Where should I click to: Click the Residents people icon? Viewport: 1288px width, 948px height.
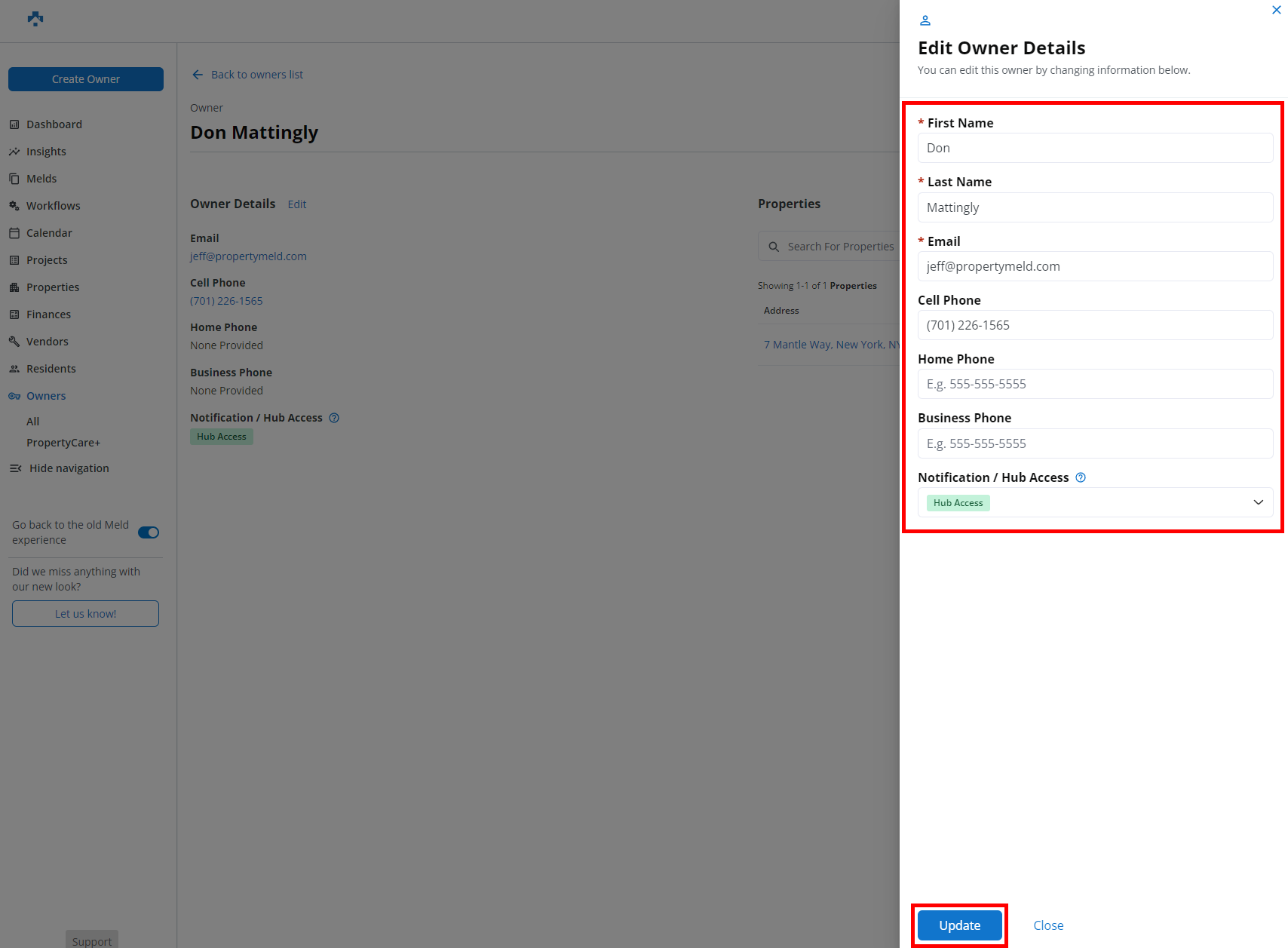(14, 369)
